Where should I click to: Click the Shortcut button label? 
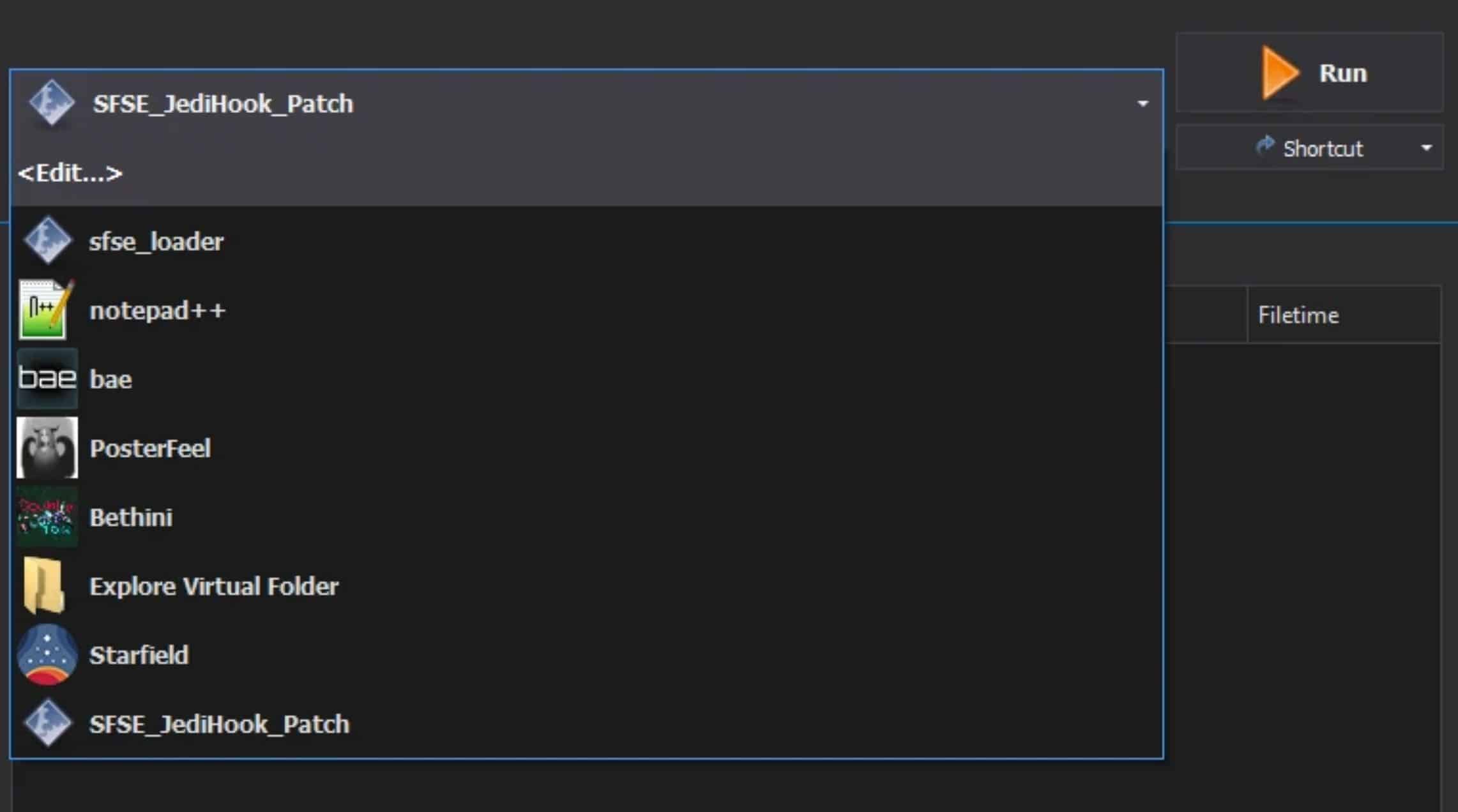(1323, 149)
